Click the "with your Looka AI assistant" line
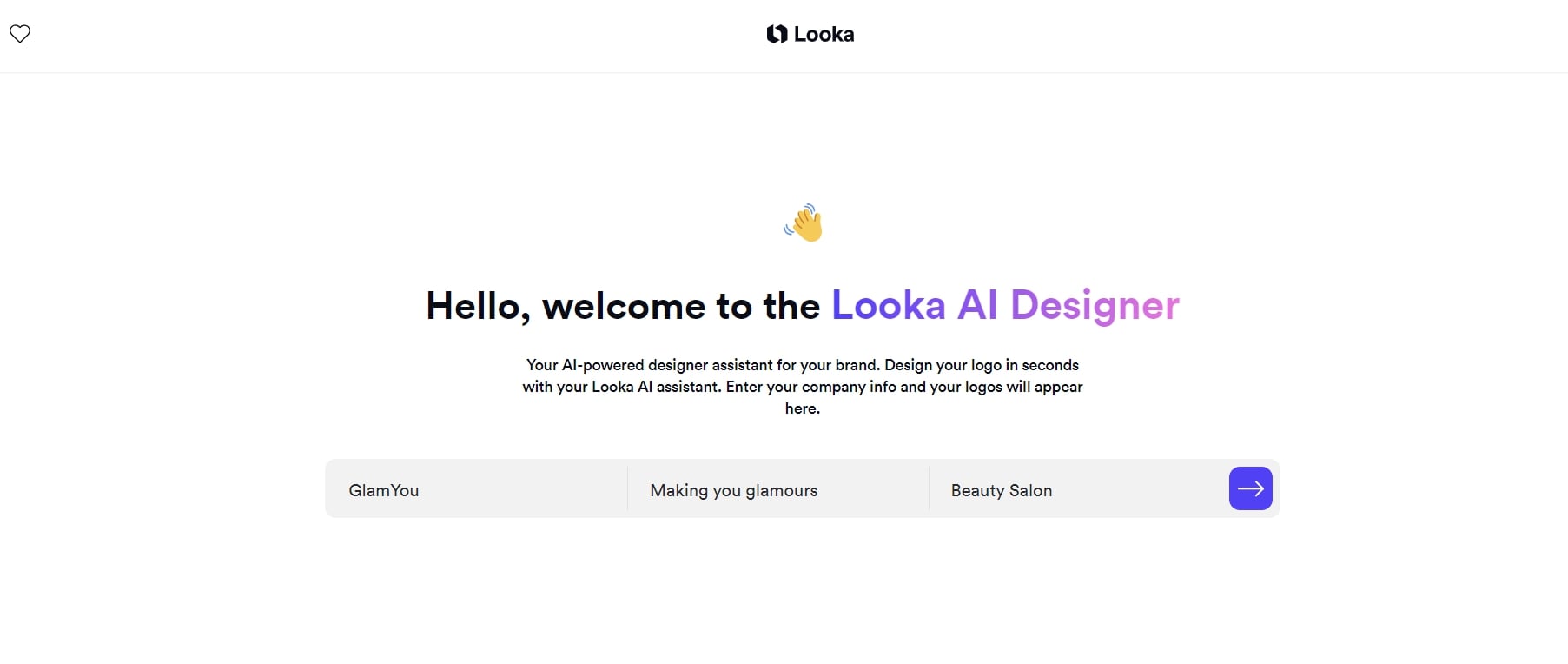1568x664 pixels. [x=802, y=387]
